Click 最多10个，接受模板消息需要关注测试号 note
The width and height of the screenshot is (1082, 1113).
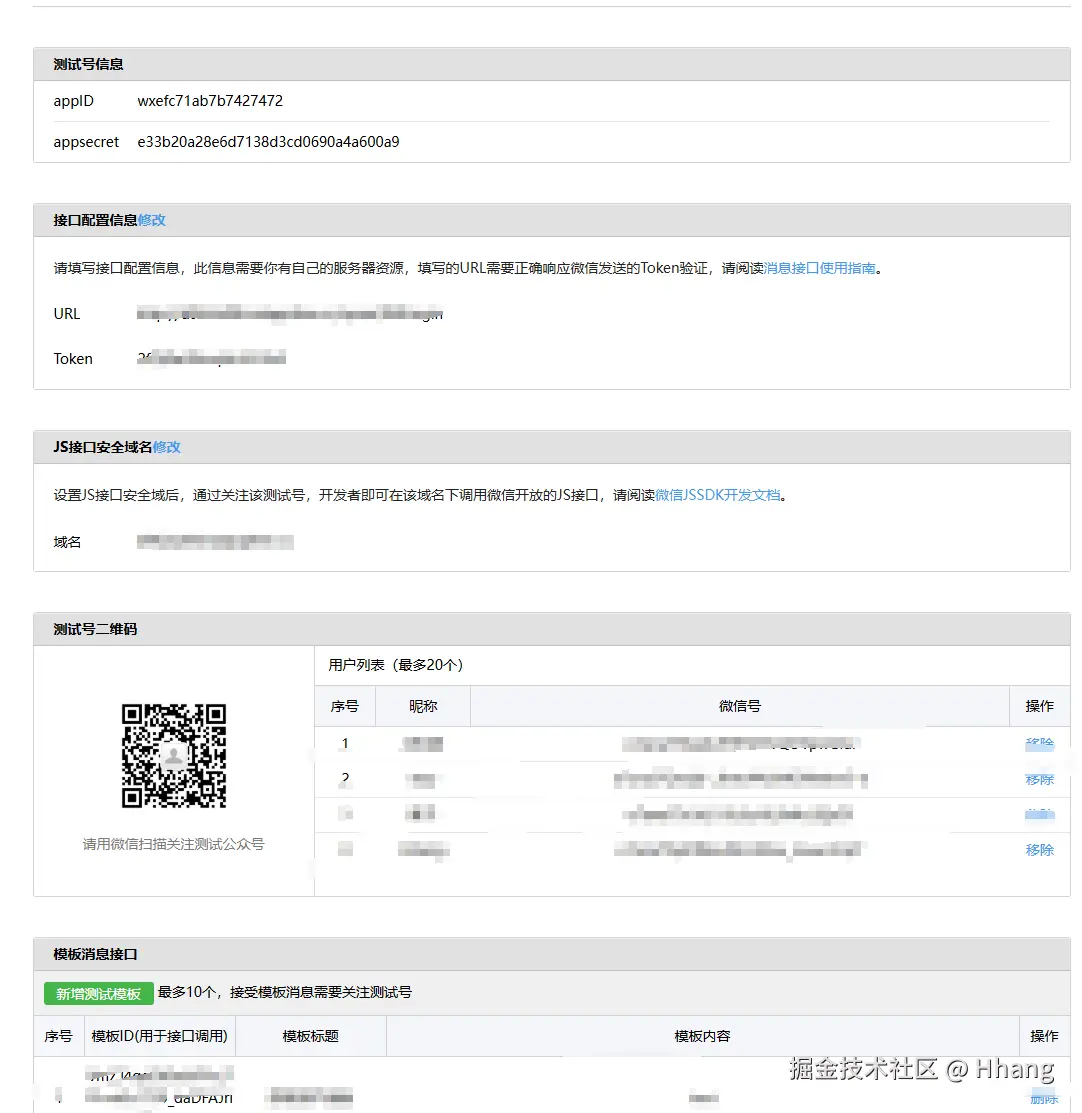285,992
